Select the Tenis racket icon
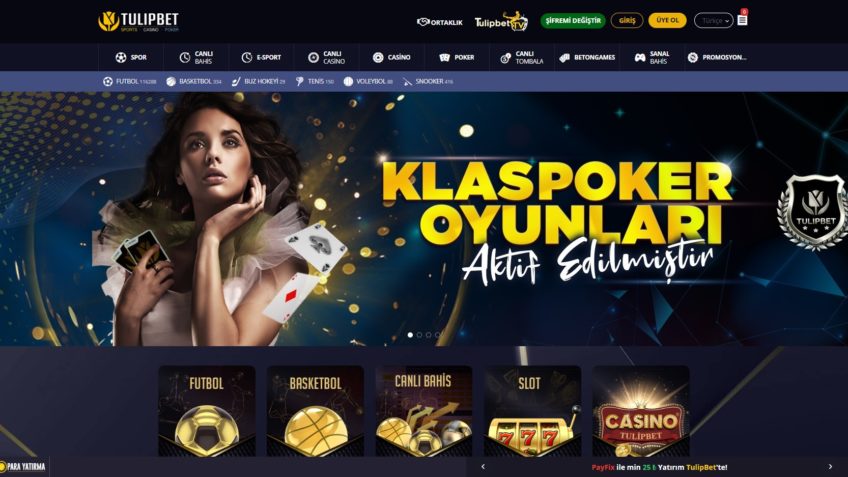This screenshot has height=477, width=848. click(300, 82)
